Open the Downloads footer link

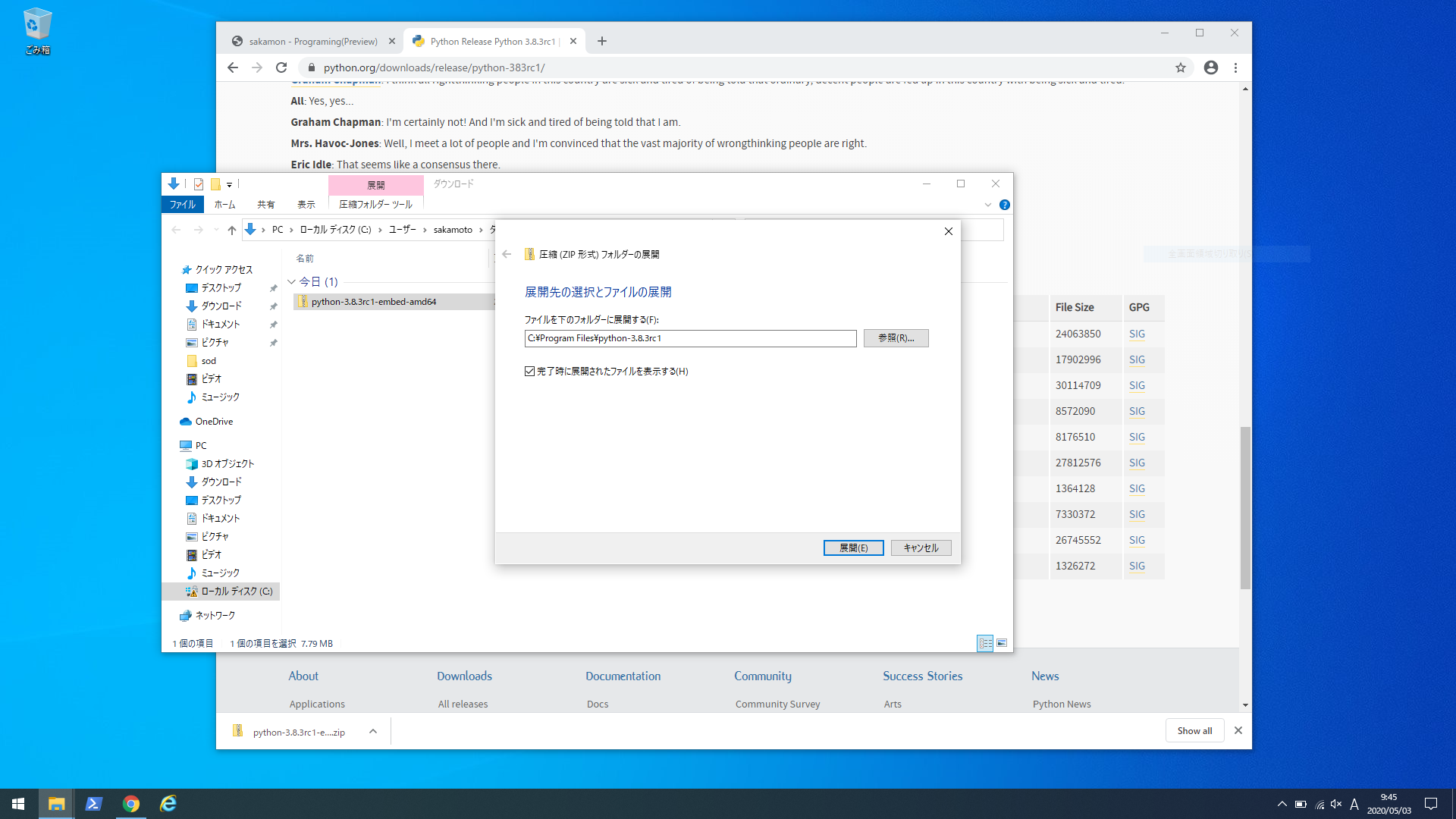click(x=464, y=676)
